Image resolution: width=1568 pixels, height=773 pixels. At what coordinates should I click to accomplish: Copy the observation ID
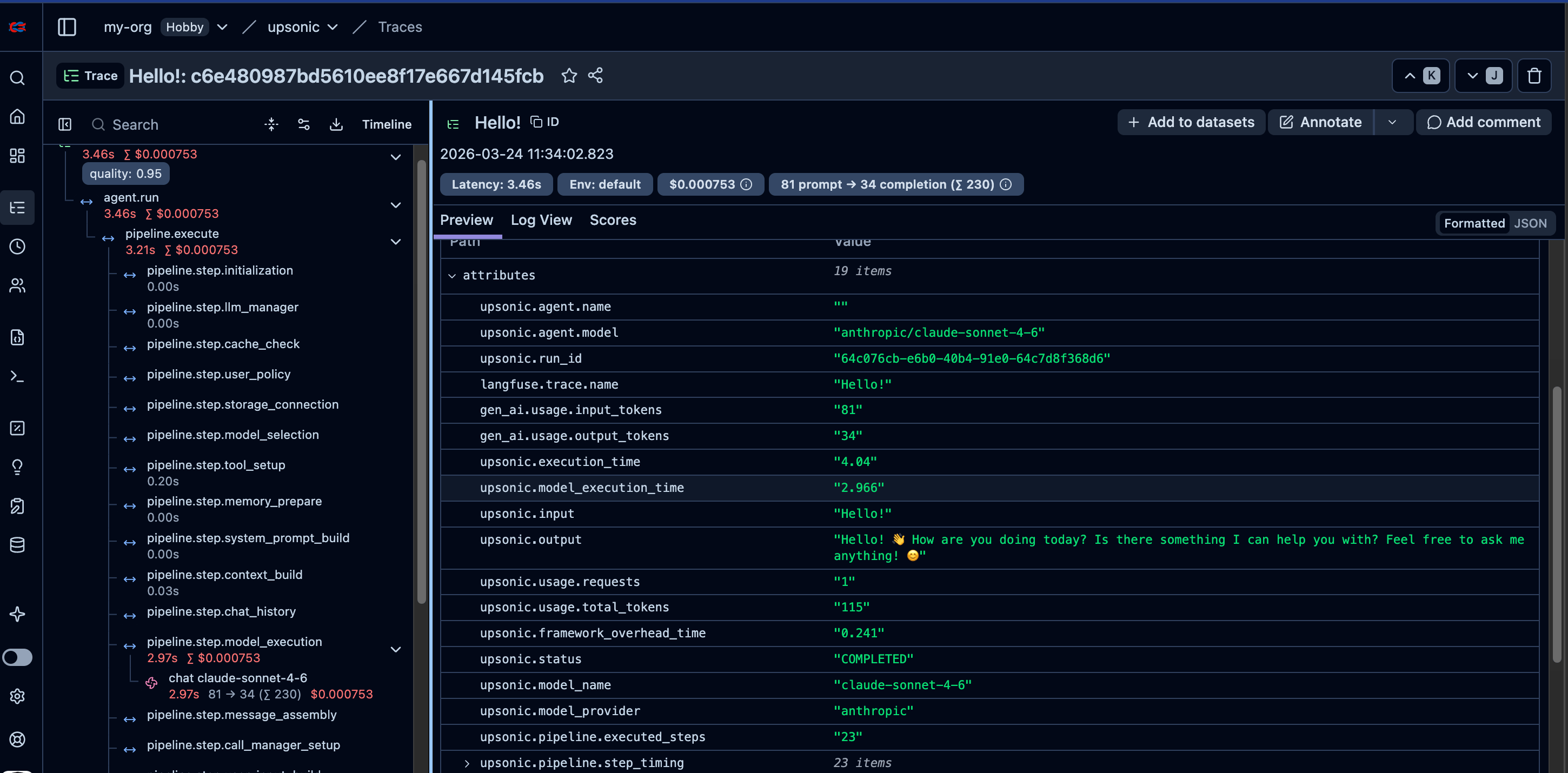(x=544, y=122)
